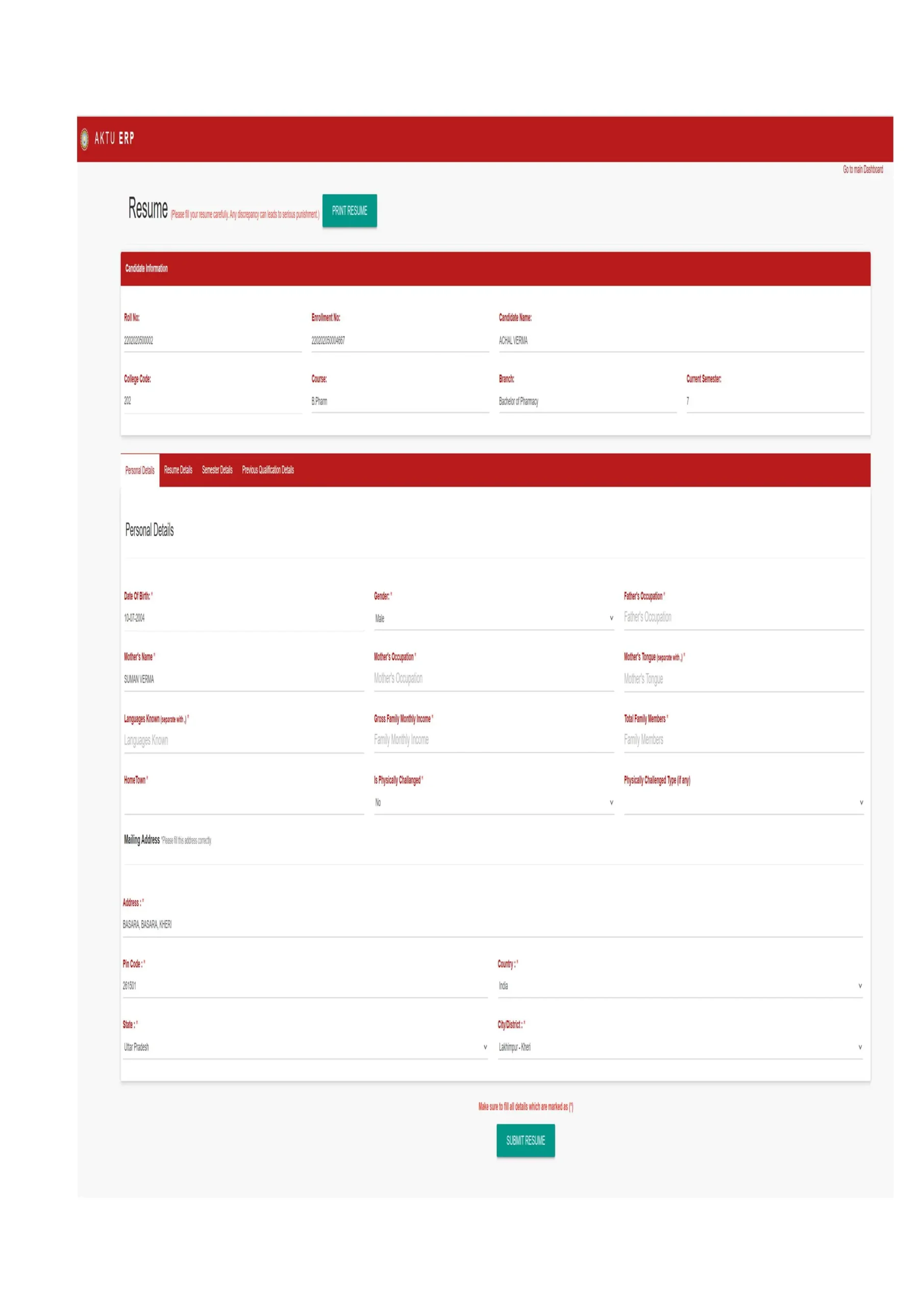The height and width of the screenshot is (1306, 924).
Task: Switch to the Resume Details tab
Action: tap(178, 470)
